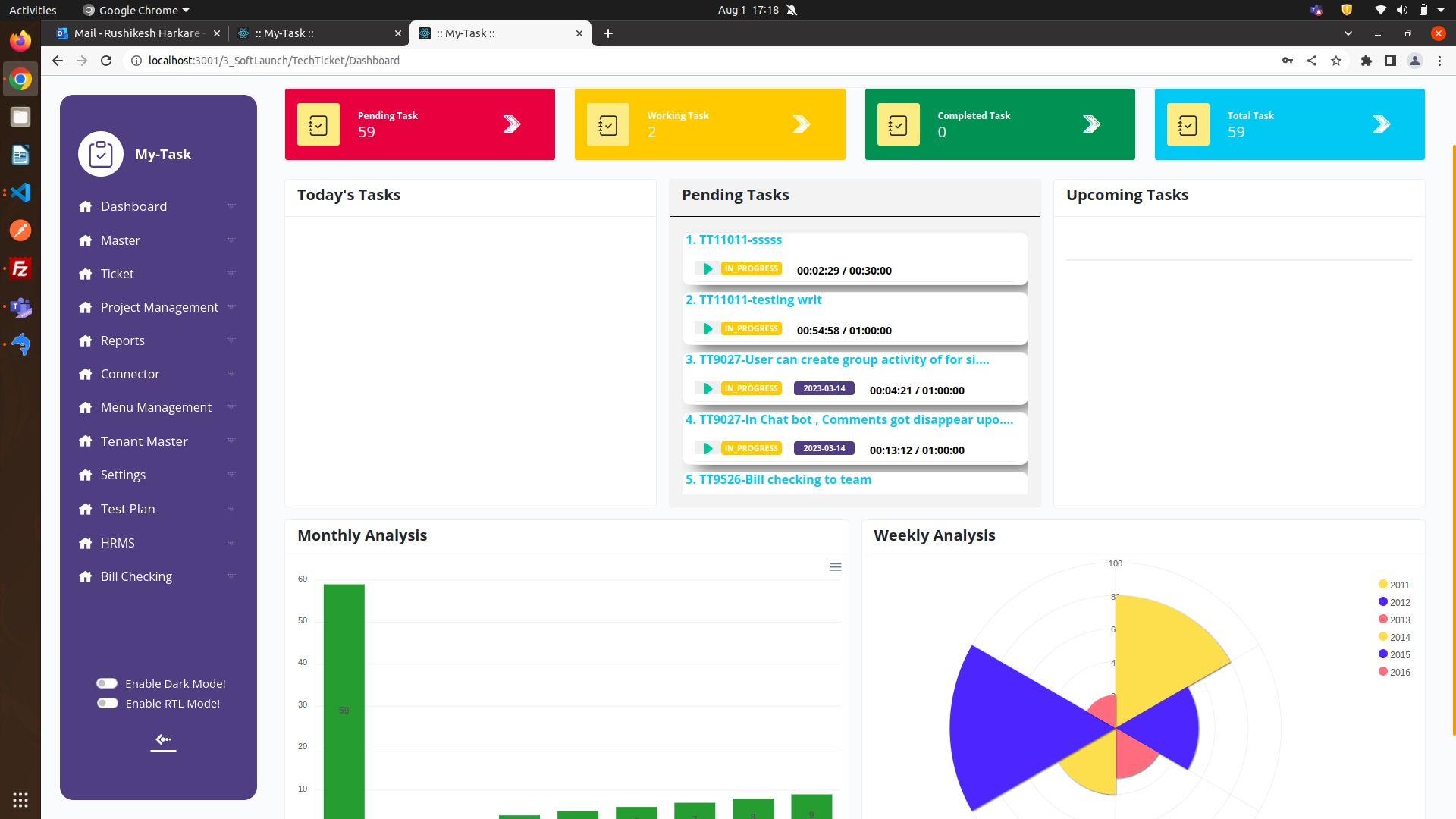The width and height of the screenshot is (1456, 819).
Task: Open Show Applications grid in dock
Action: (20, 799)
